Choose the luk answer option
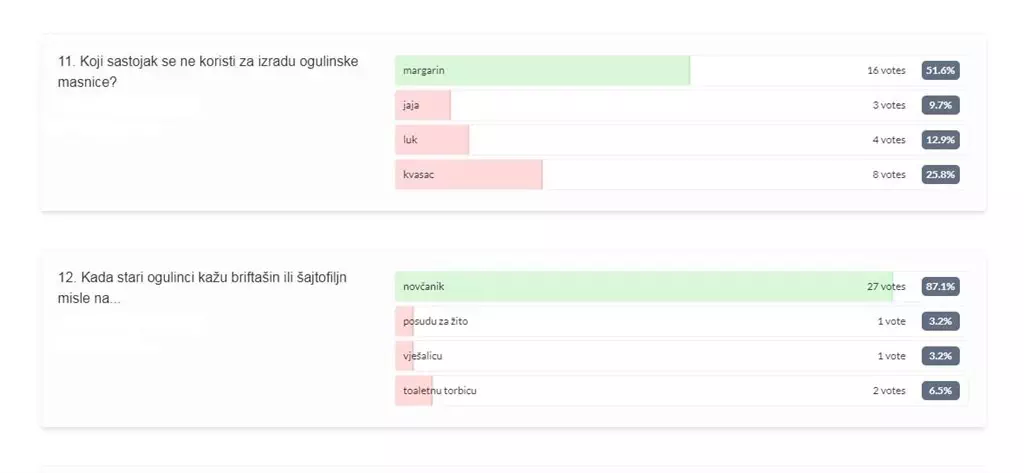 click(x=681, y=140)
